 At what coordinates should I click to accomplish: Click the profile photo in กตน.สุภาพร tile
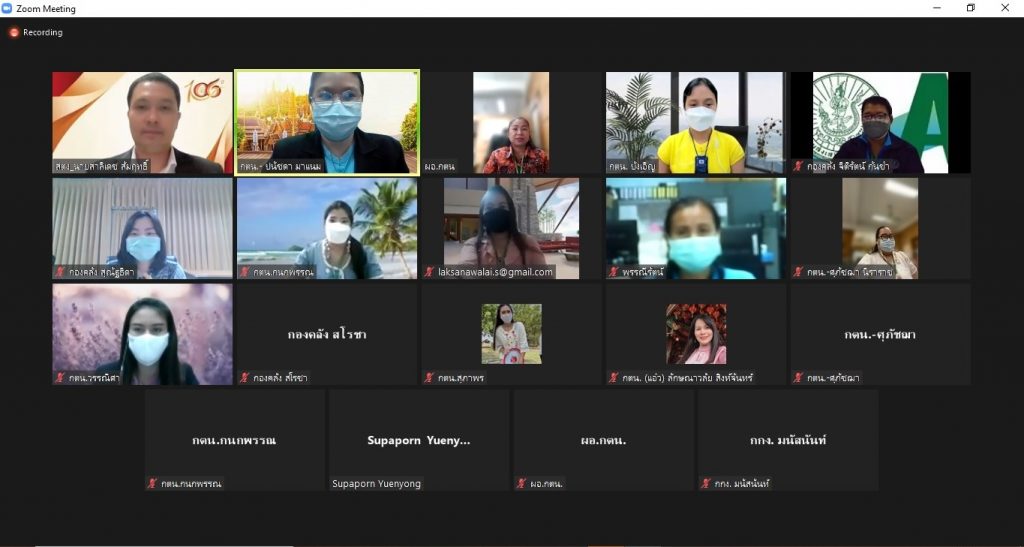click(511, 333)
